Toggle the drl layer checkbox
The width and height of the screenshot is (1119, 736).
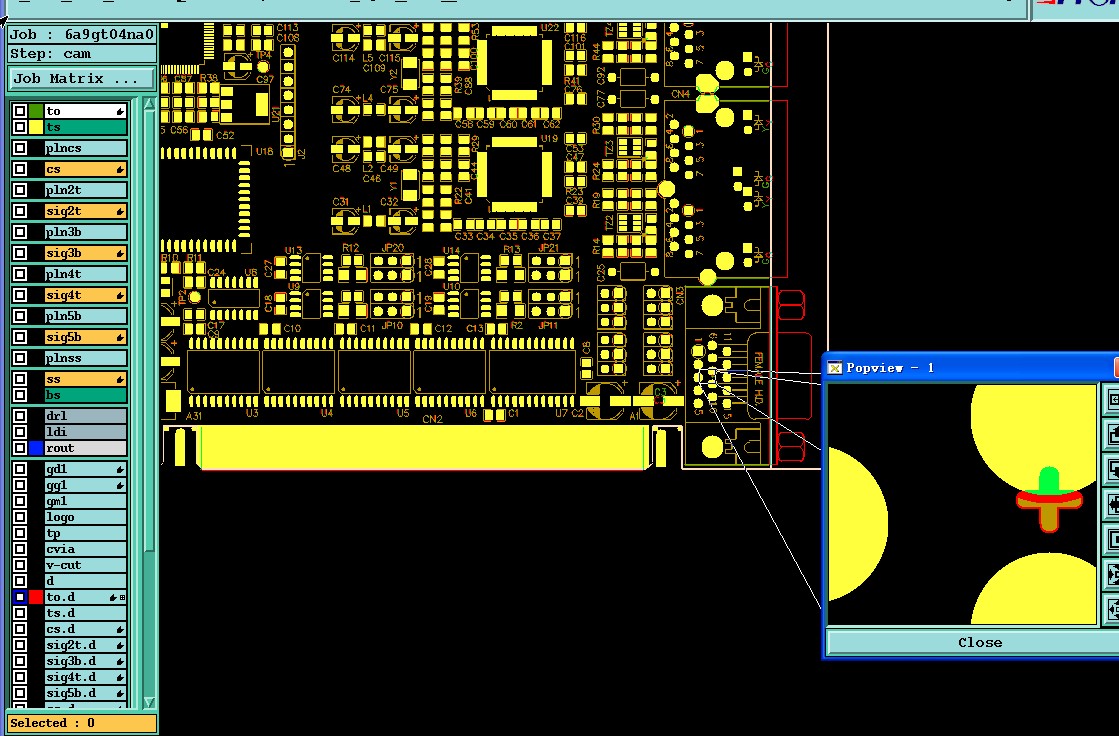(20, 416)
